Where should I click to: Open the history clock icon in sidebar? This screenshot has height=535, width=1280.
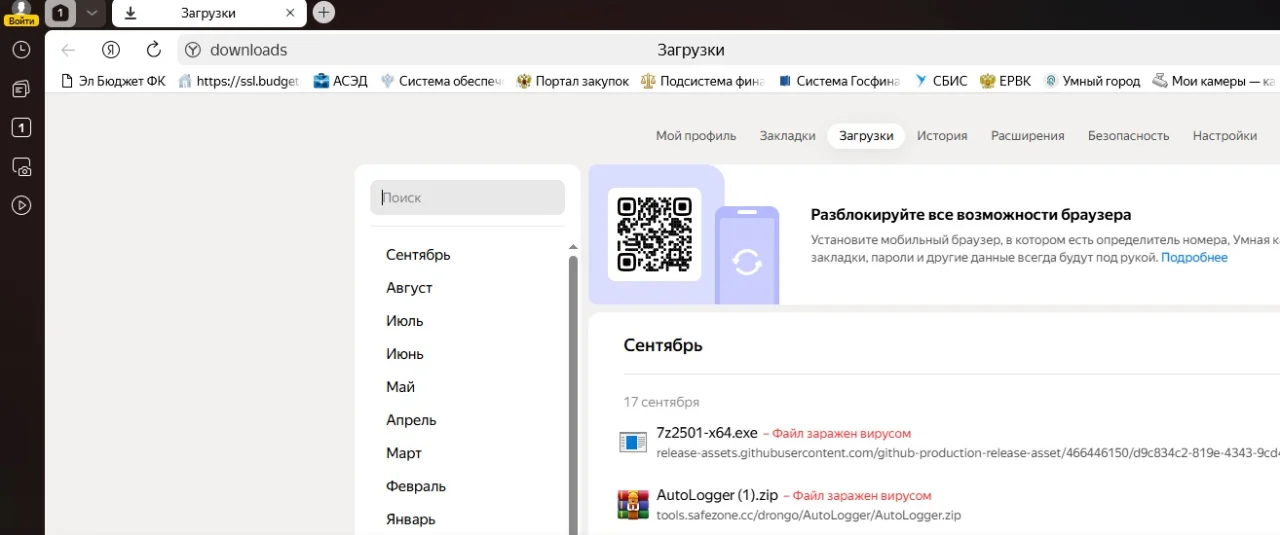21,50
